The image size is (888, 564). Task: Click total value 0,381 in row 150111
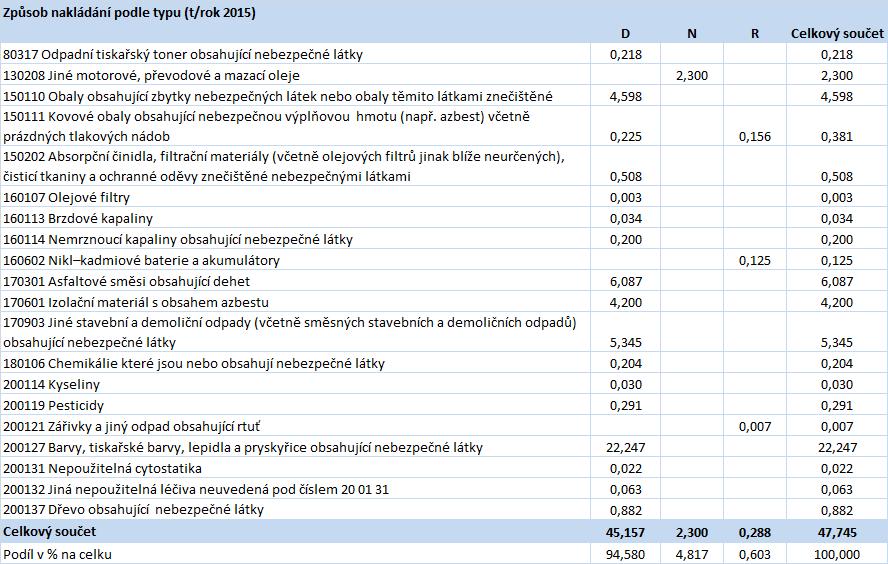tap(836, 136)
